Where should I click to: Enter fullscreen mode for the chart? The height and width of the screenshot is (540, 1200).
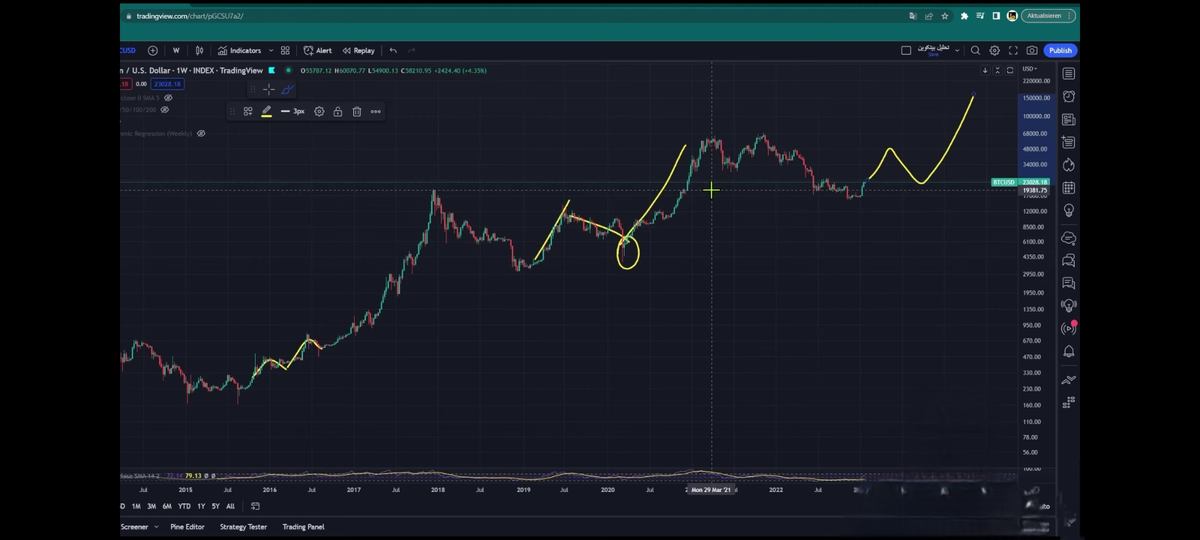coord(1013,50)
